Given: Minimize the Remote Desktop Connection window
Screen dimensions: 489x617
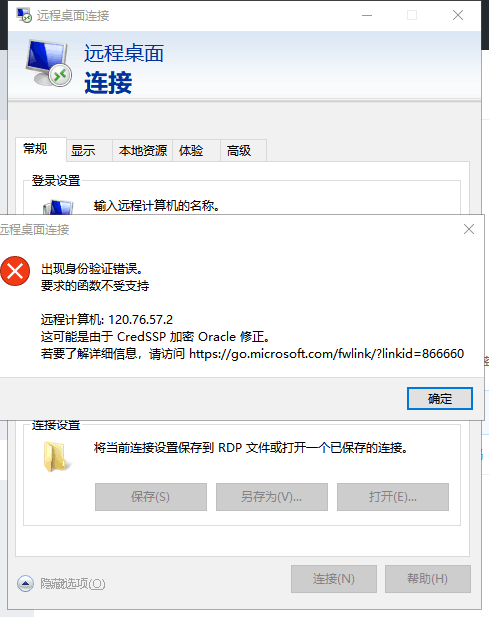Looking at the screenshot, I should [367, 15].
